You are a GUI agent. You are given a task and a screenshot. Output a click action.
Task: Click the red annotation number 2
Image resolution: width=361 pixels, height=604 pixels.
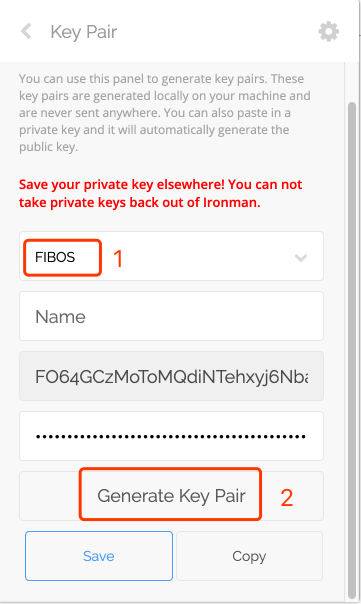tap(286, 498)
